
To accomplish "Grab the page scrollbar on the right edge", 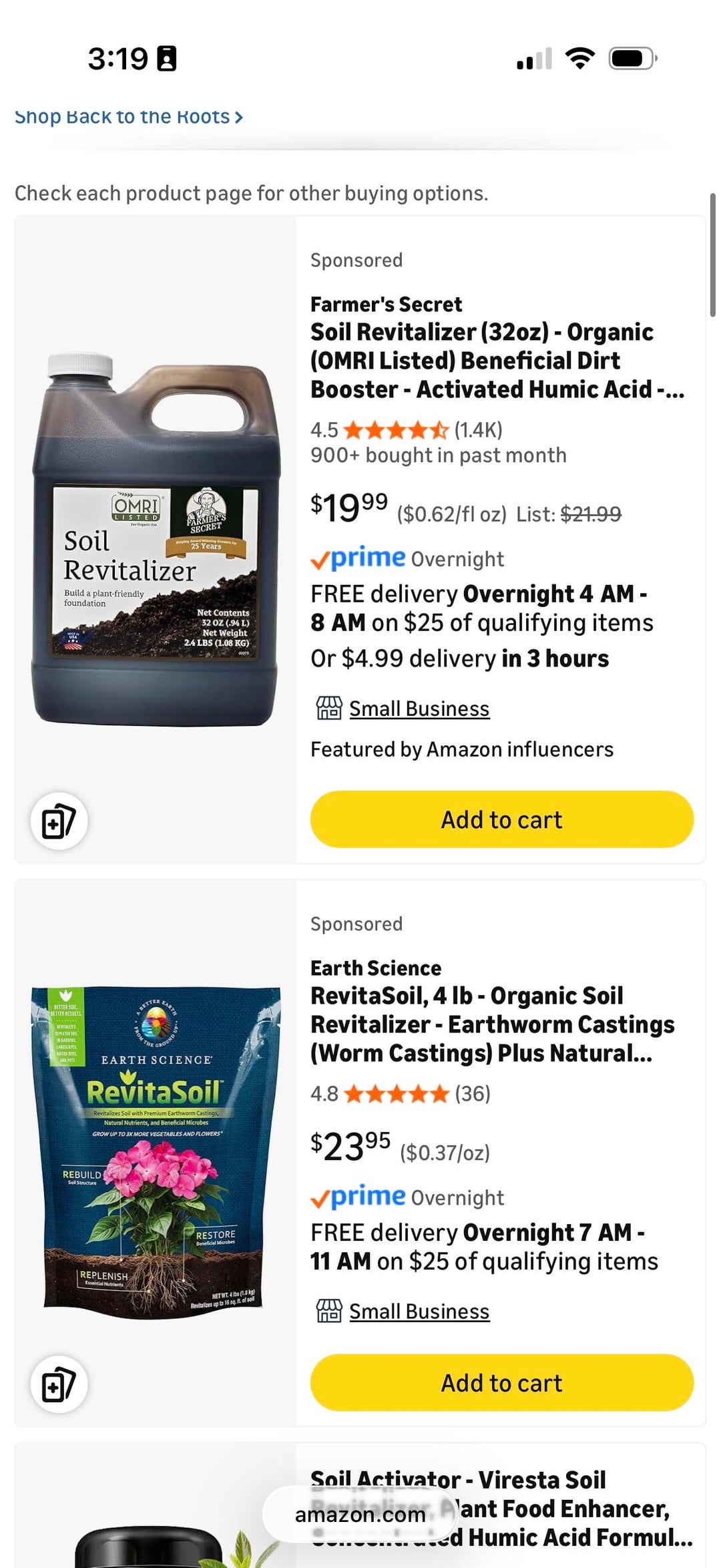I will pyautogui.click(x=712, y=255).
